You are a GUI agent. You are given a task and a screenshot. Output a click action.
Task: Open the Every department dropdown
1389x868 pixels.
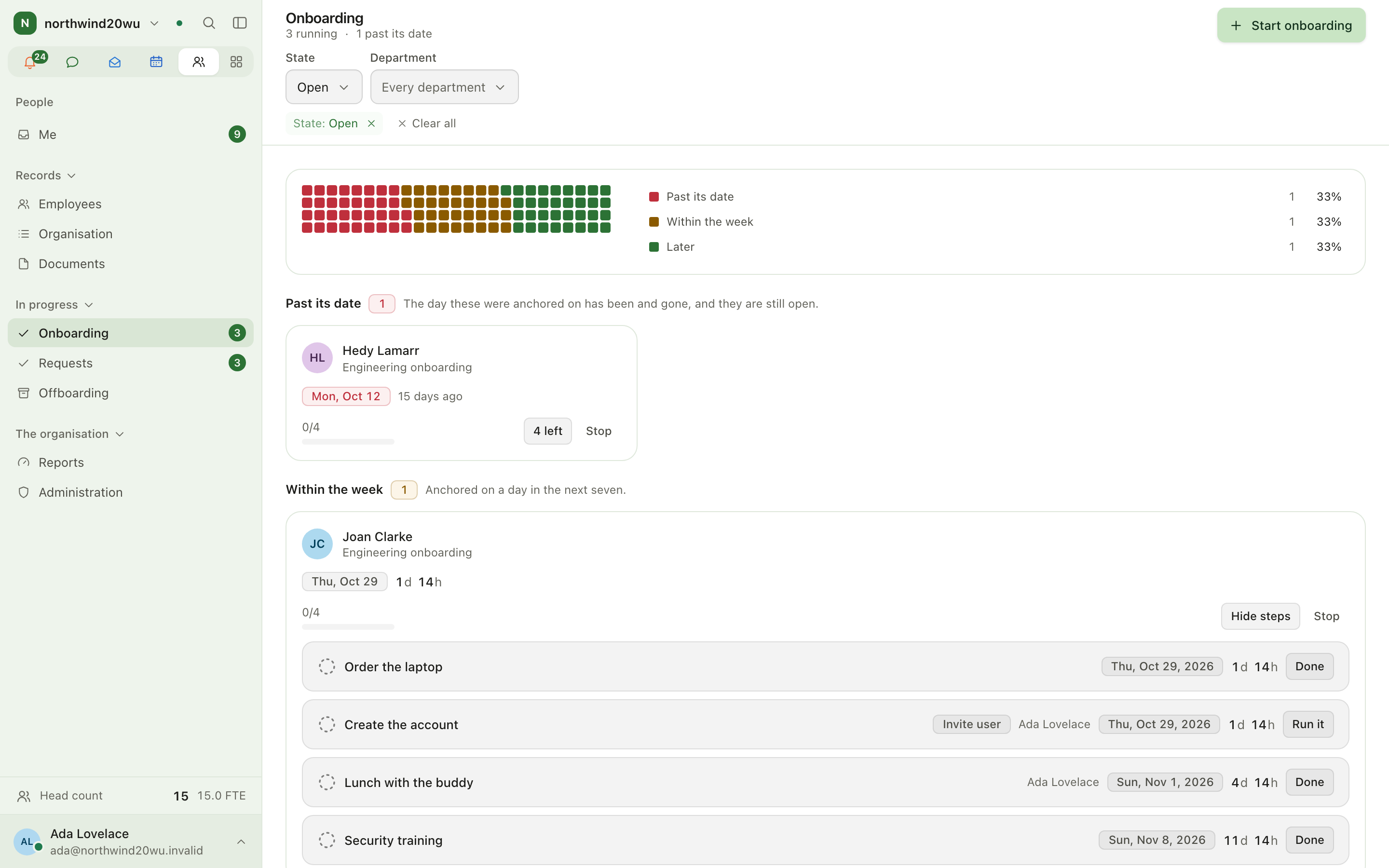tap(444, 87)
